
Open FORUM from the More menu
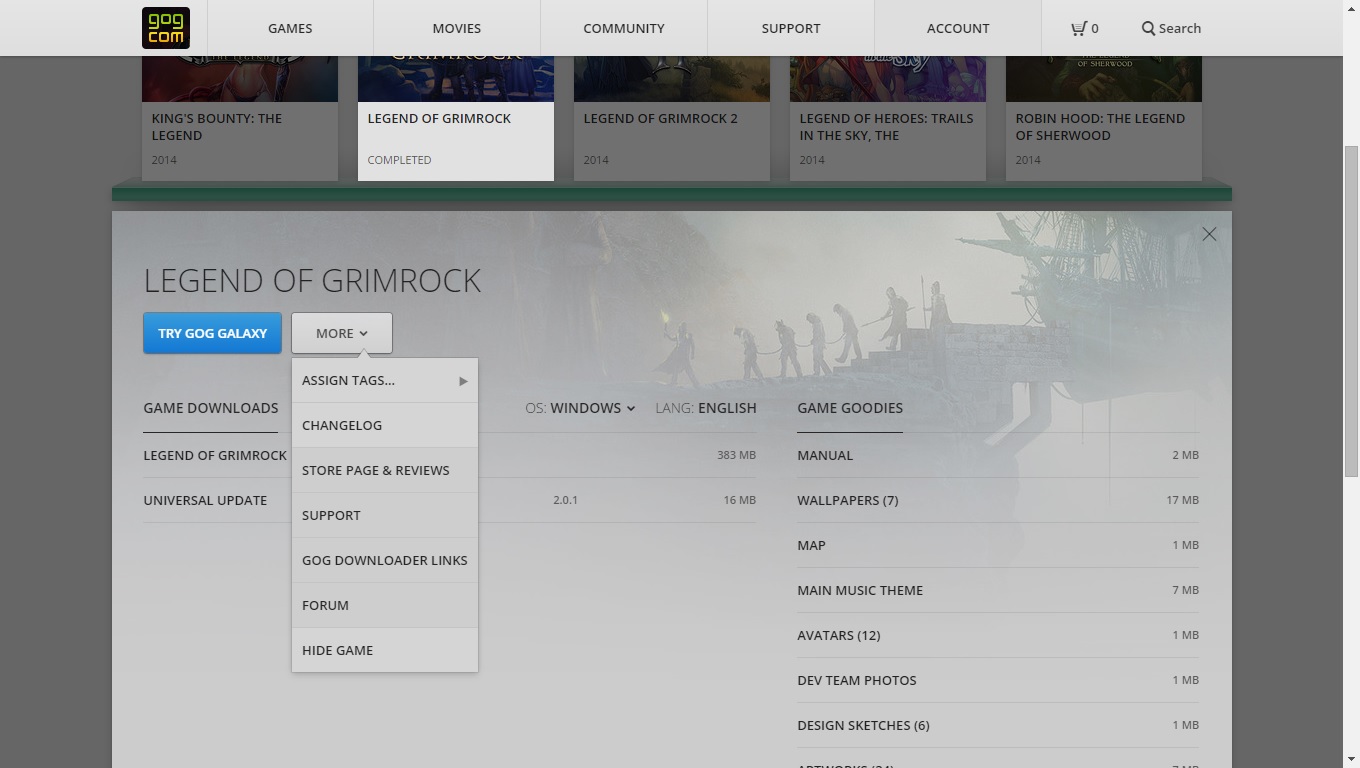(x=385, y=605)
